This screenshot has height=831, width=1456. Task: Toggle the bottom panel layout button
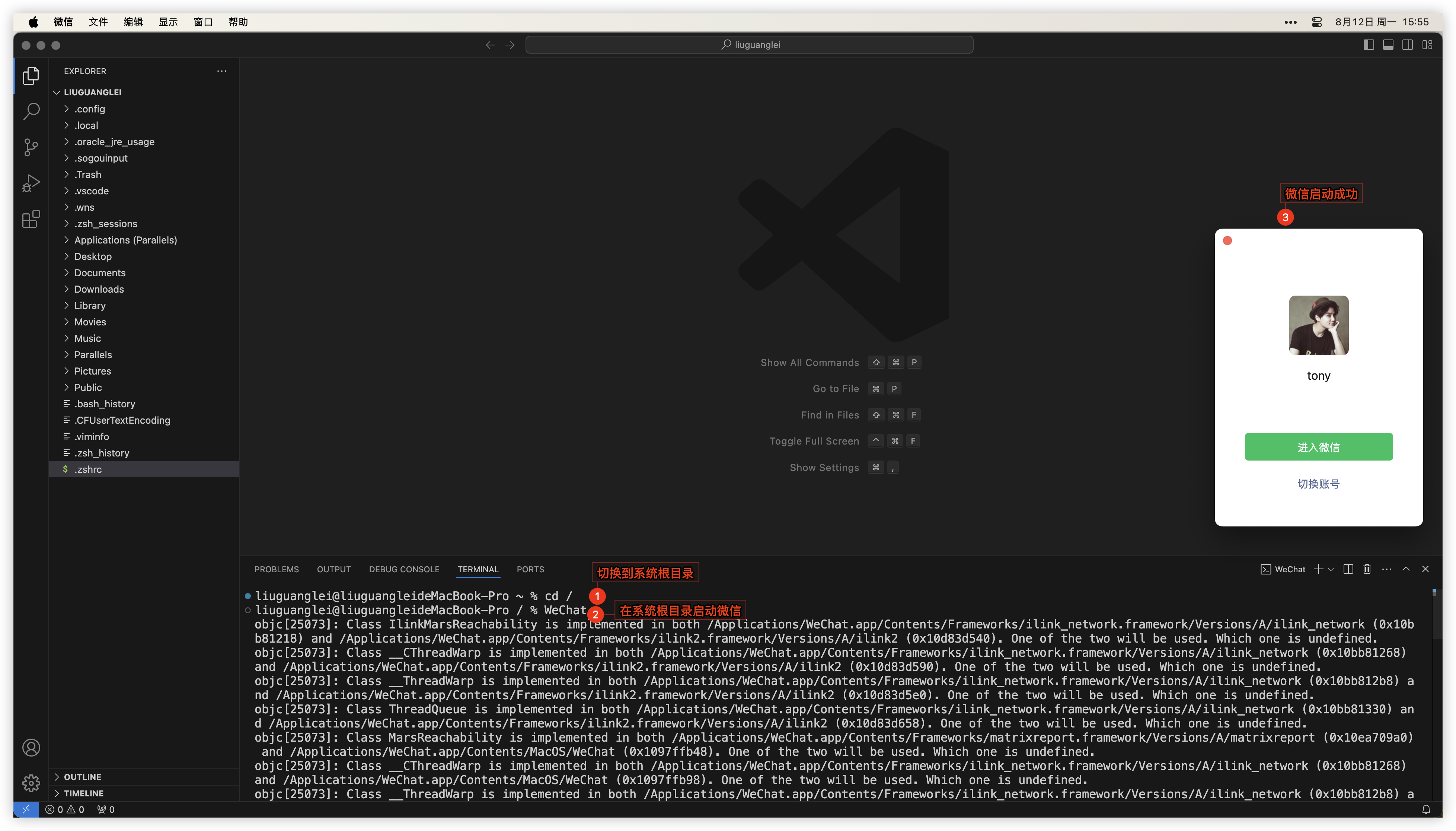[1388, 45]
